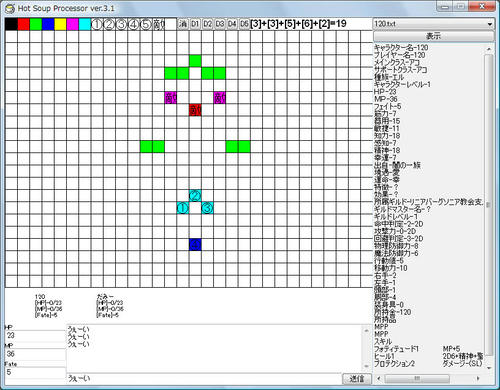This screenshot has height=390, width=500.
Task: Select the キャラクター名-120 row
Action: tap(401, 48)
